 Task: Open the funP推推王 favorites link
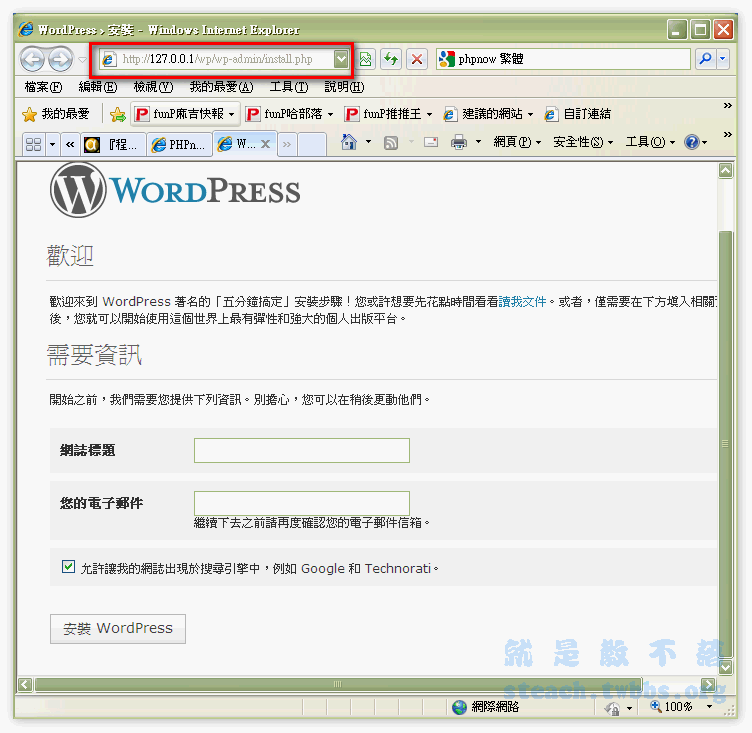[x=384, y=114]
